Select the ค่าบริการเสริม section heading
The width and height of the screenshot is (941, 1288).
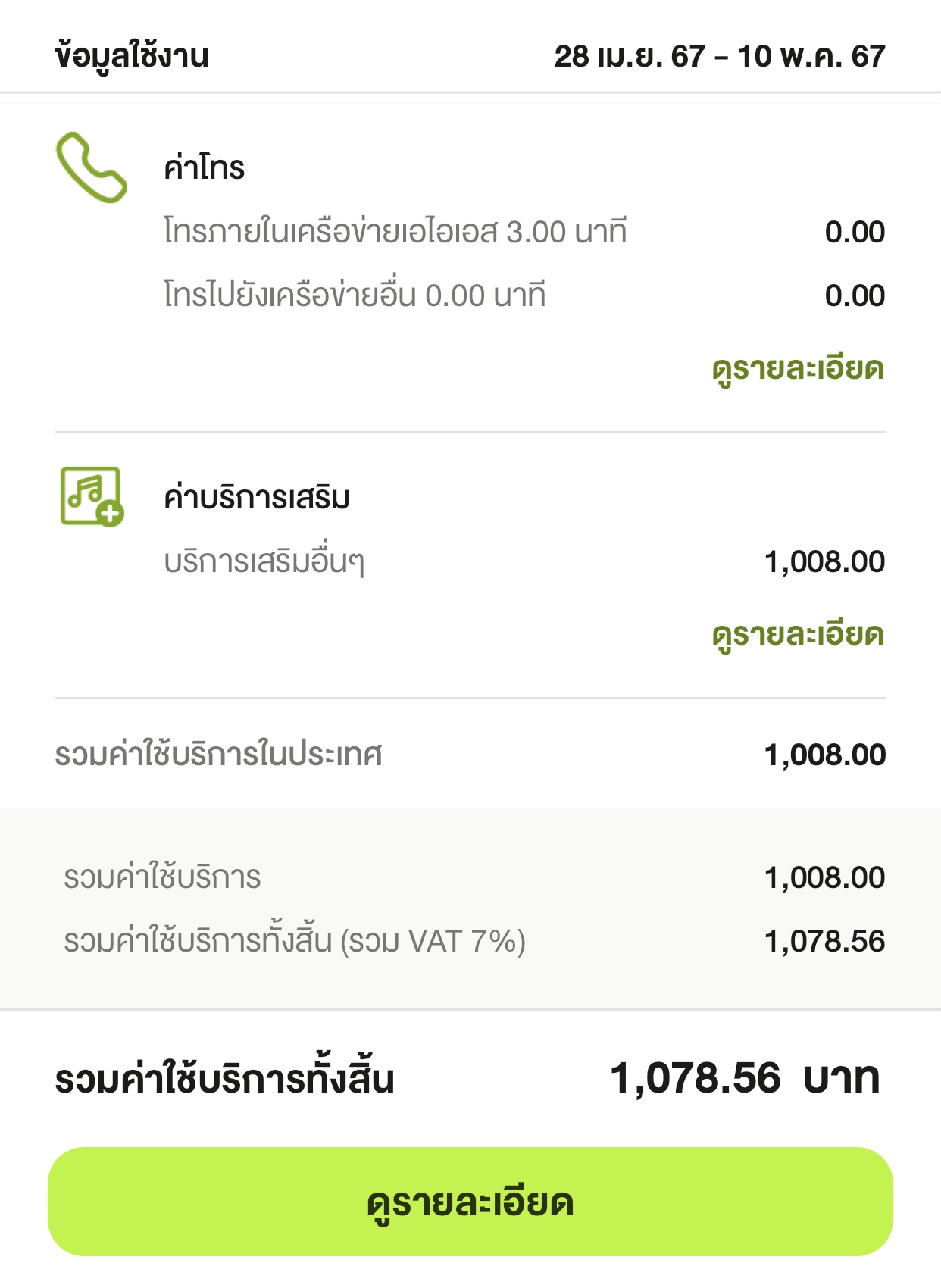[x=257, y=498]
